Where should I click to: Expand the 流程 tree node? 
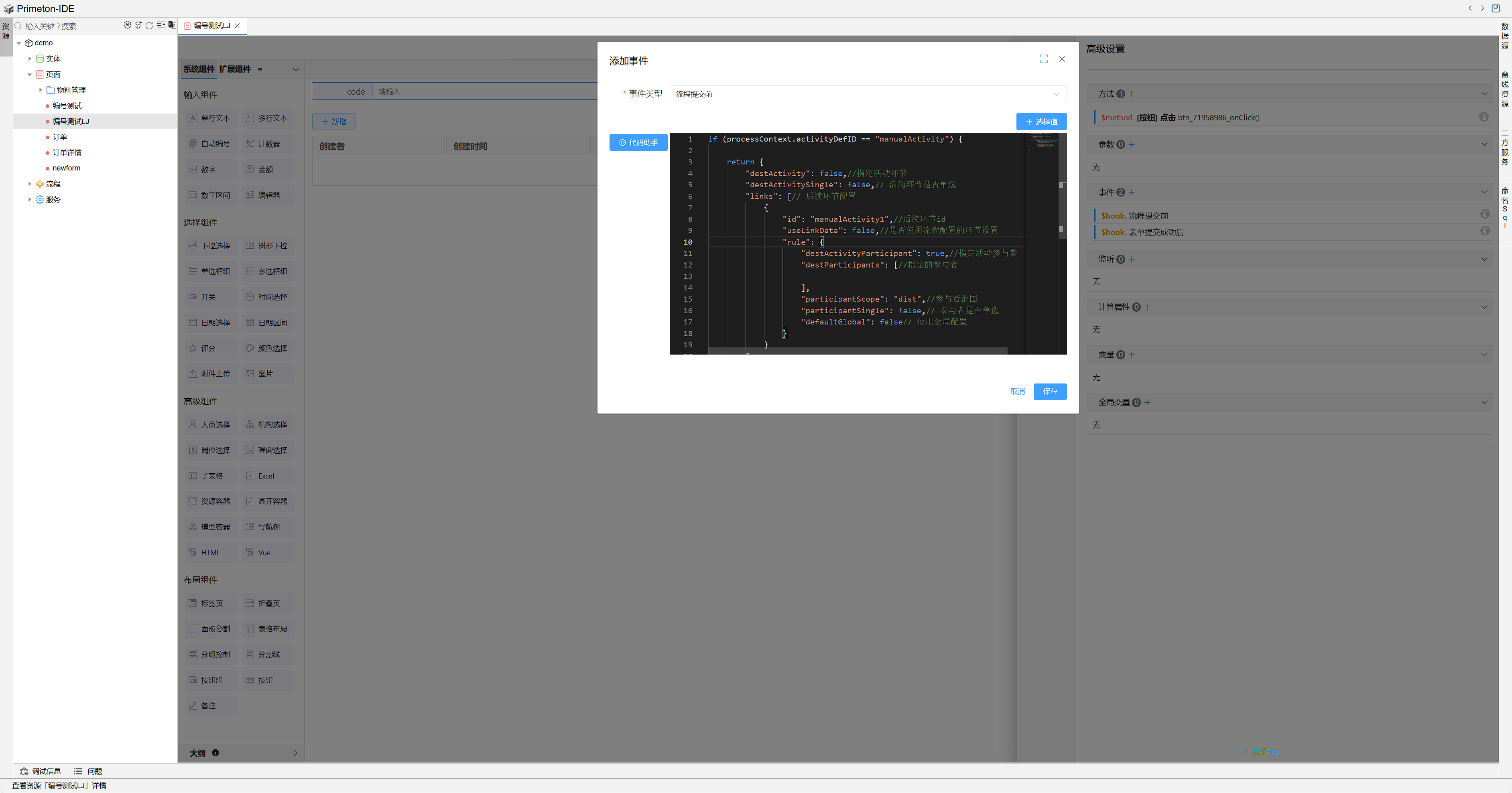(x=30, y=184)
